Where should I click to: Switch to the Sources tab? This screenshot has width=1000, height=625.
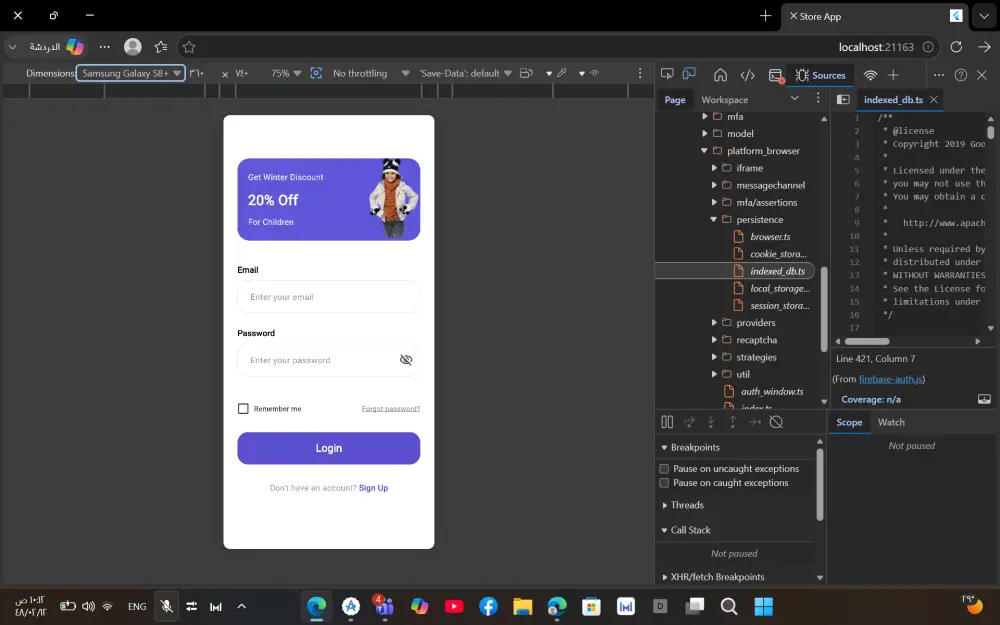point(820,75)
